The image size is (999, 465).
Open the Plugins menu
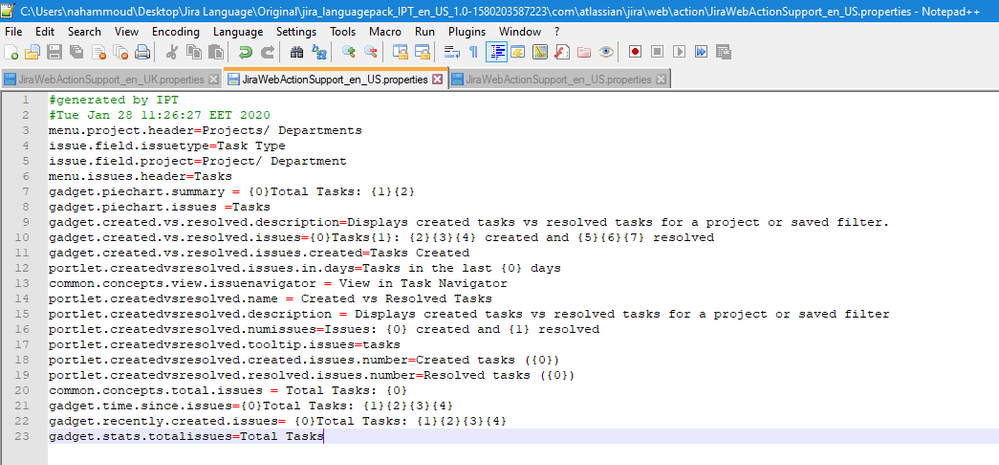pyautogui.click(x=466, y=31)
